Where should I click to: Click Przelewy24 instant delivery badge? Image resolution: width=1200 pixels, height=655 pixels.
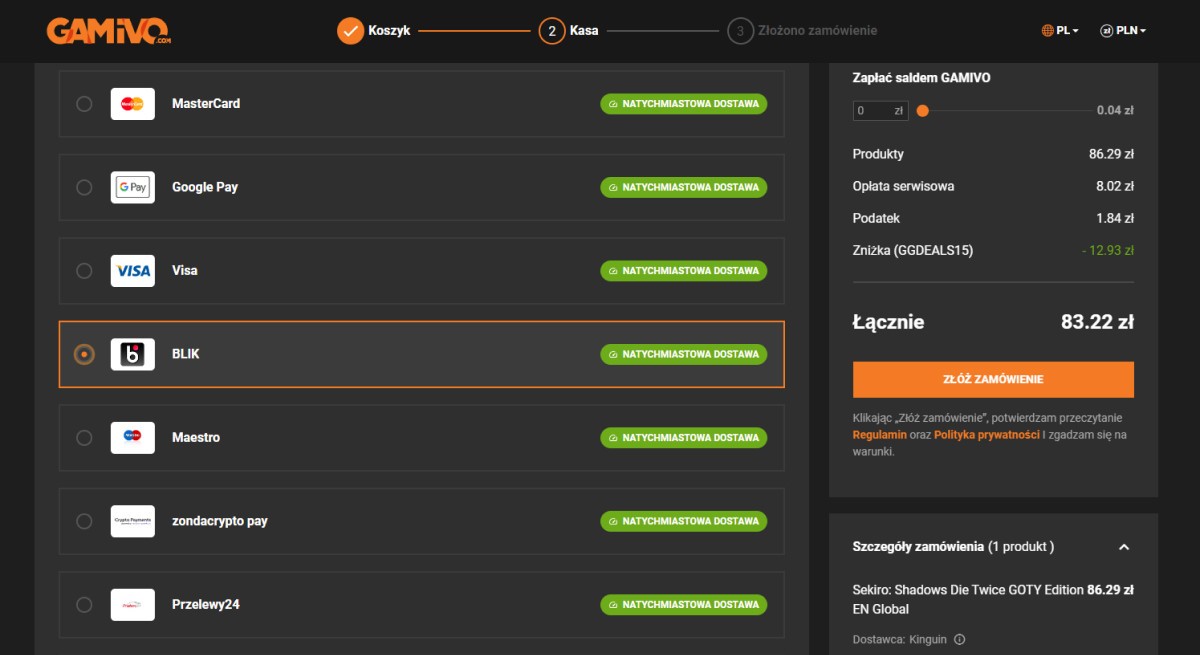point(684,605)
